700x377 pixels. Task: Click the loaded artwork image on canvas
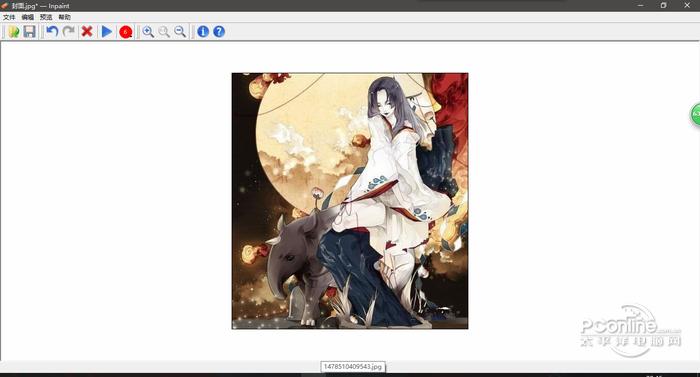350,201
